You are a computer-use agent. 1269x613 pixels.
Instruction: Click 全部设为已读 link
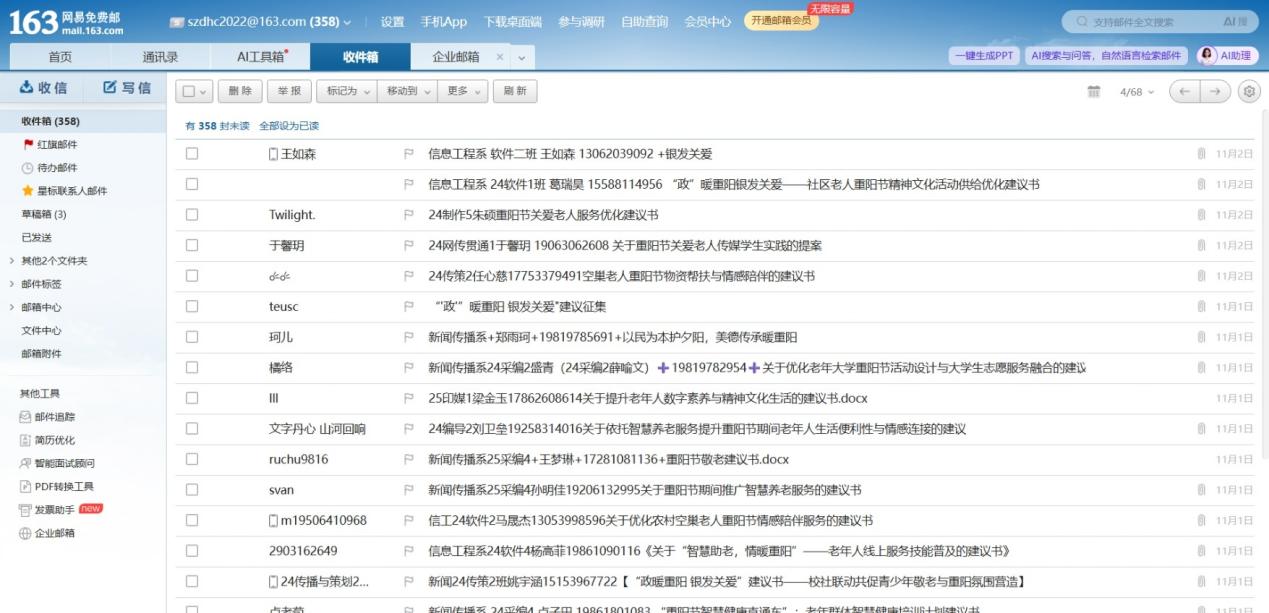tap(289, 126)
